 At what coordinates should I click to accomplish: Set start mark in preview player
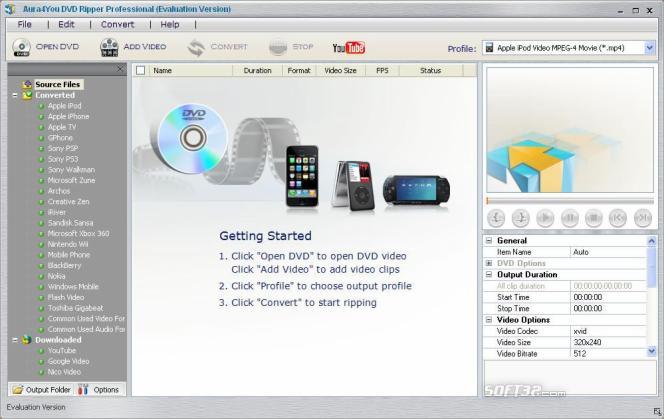tap(496, 218)
